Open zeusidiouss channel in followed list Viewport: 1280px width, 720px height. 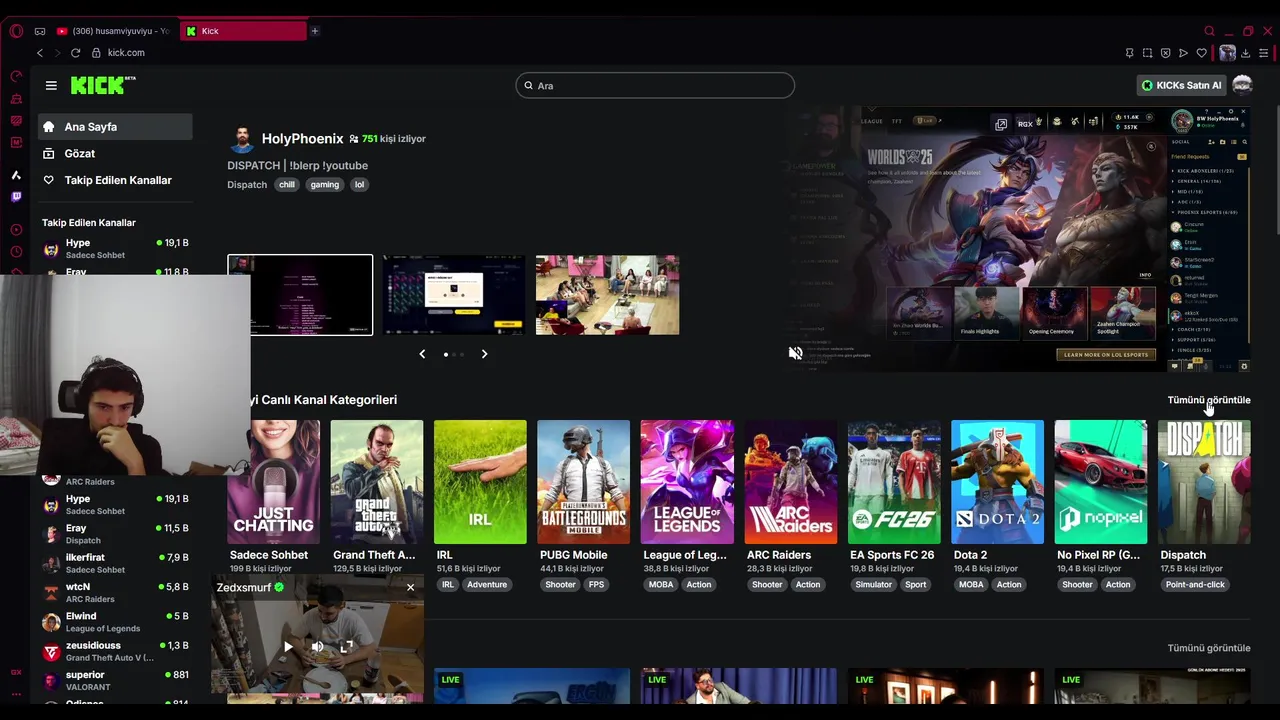[115, 651]
